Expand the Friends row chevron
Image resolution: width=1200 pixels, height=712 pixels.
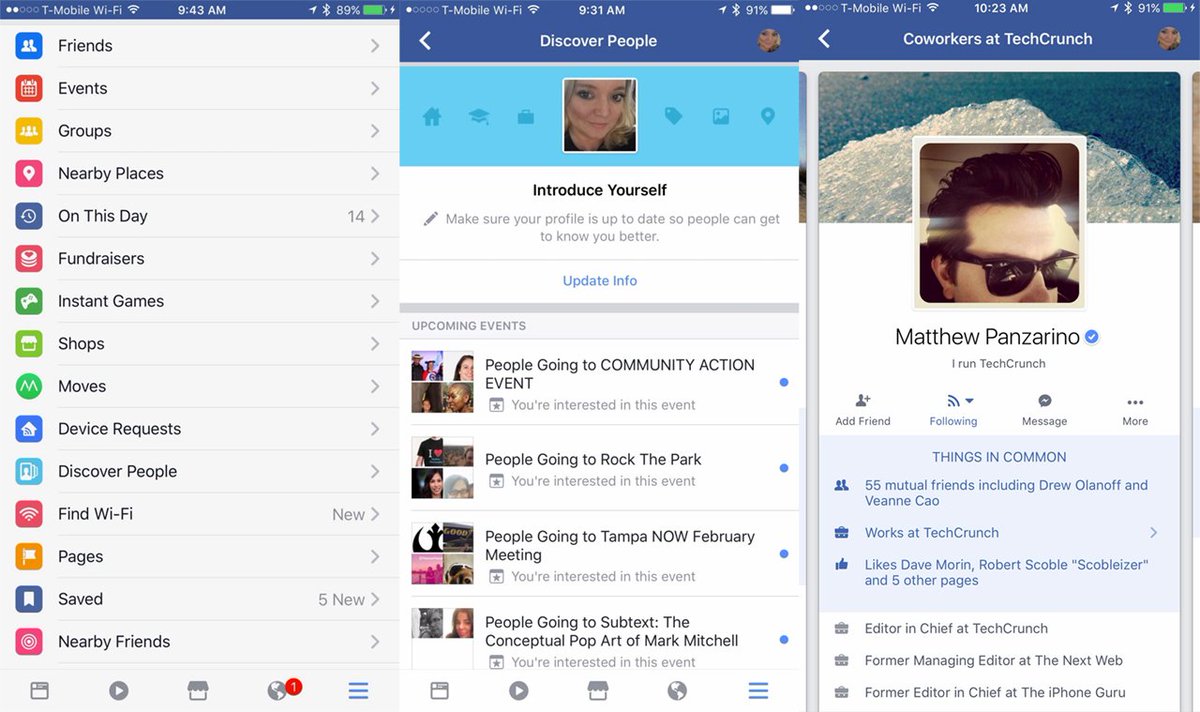[x=375, y=46]
